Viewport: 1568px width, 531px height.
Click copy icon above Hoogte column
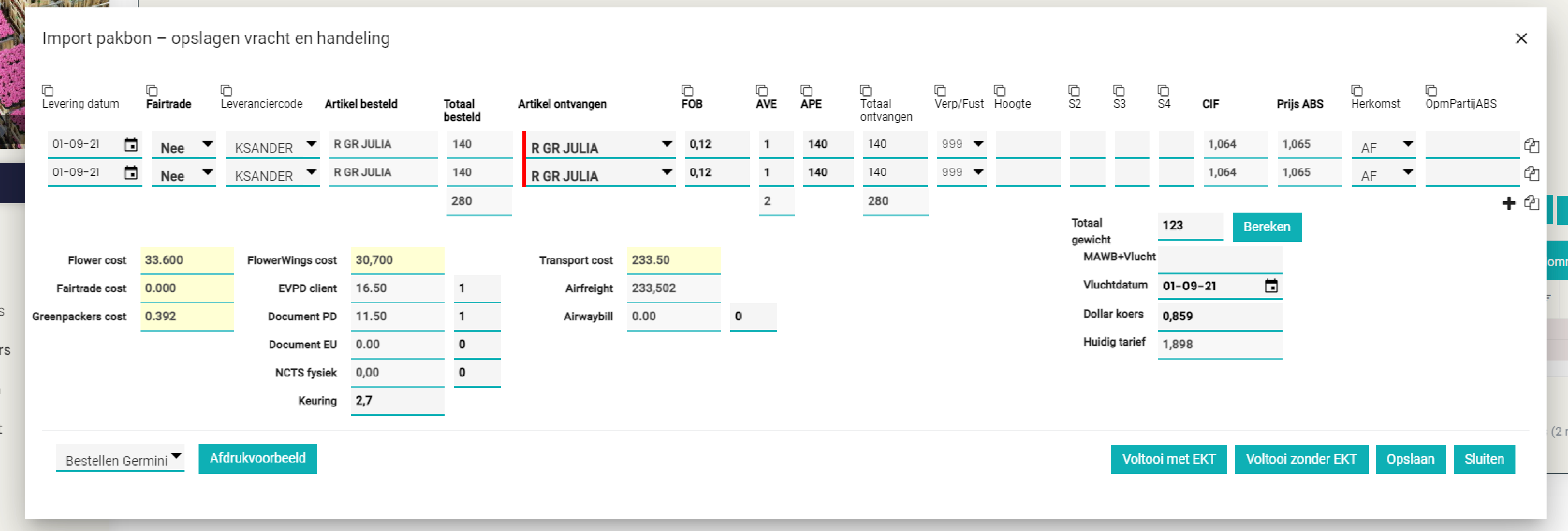point(999,91)
